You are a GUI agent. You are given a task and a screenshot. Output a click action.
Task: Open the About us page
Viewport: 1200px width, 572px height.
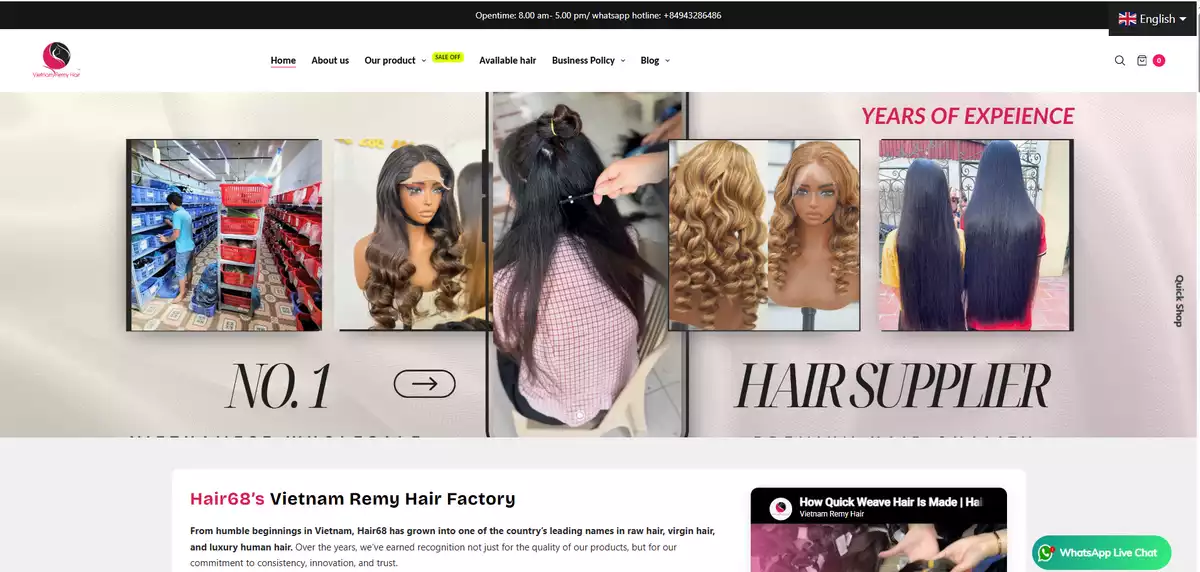[x=330, y=60]
